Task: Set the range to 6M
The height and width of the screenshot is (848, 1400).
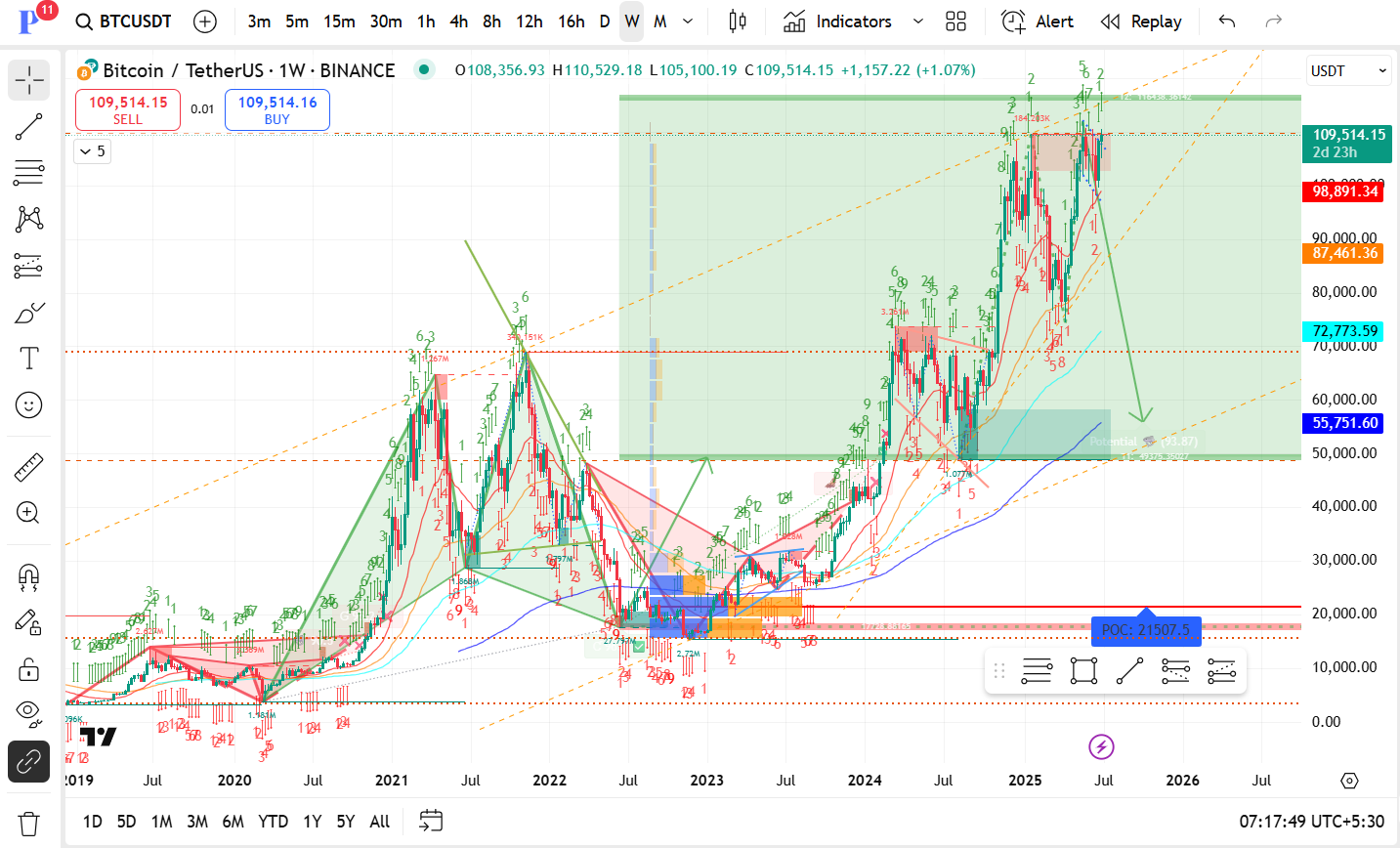Action: 233,822
